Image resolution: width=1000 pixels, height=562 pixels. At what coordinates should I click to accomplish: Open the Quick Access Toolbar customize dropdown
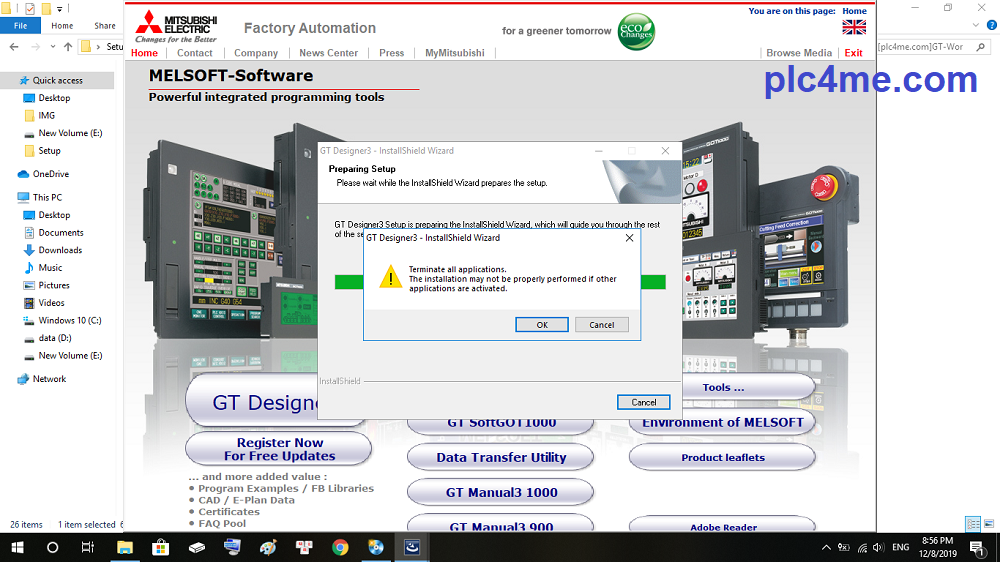pos(59,9)
